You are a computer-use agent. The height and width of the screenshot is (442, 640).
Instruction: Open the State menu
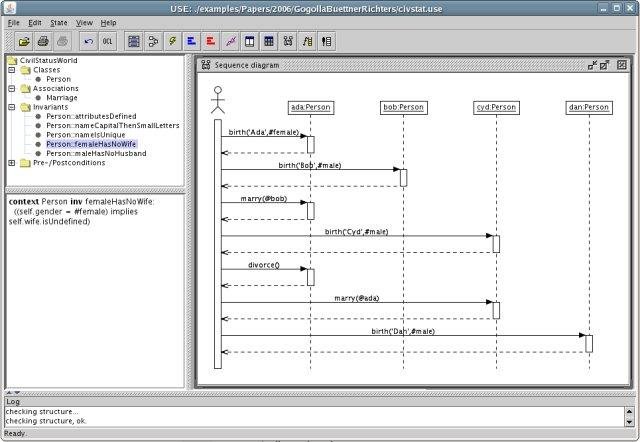(59, 23)
